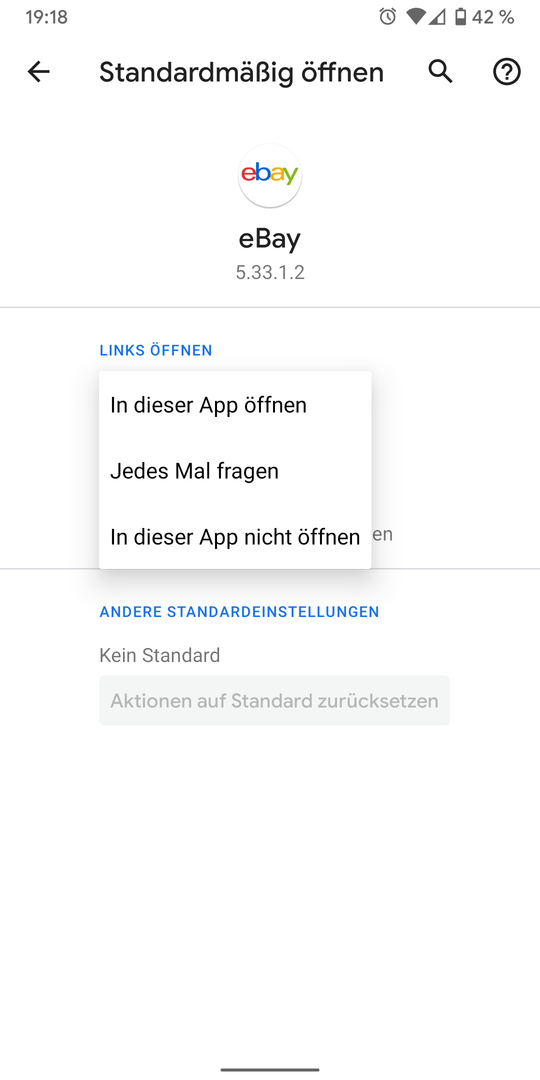Tap the battery status icon
The image size is (540, 1080).
pyautogui.click(x=460, y=17)
